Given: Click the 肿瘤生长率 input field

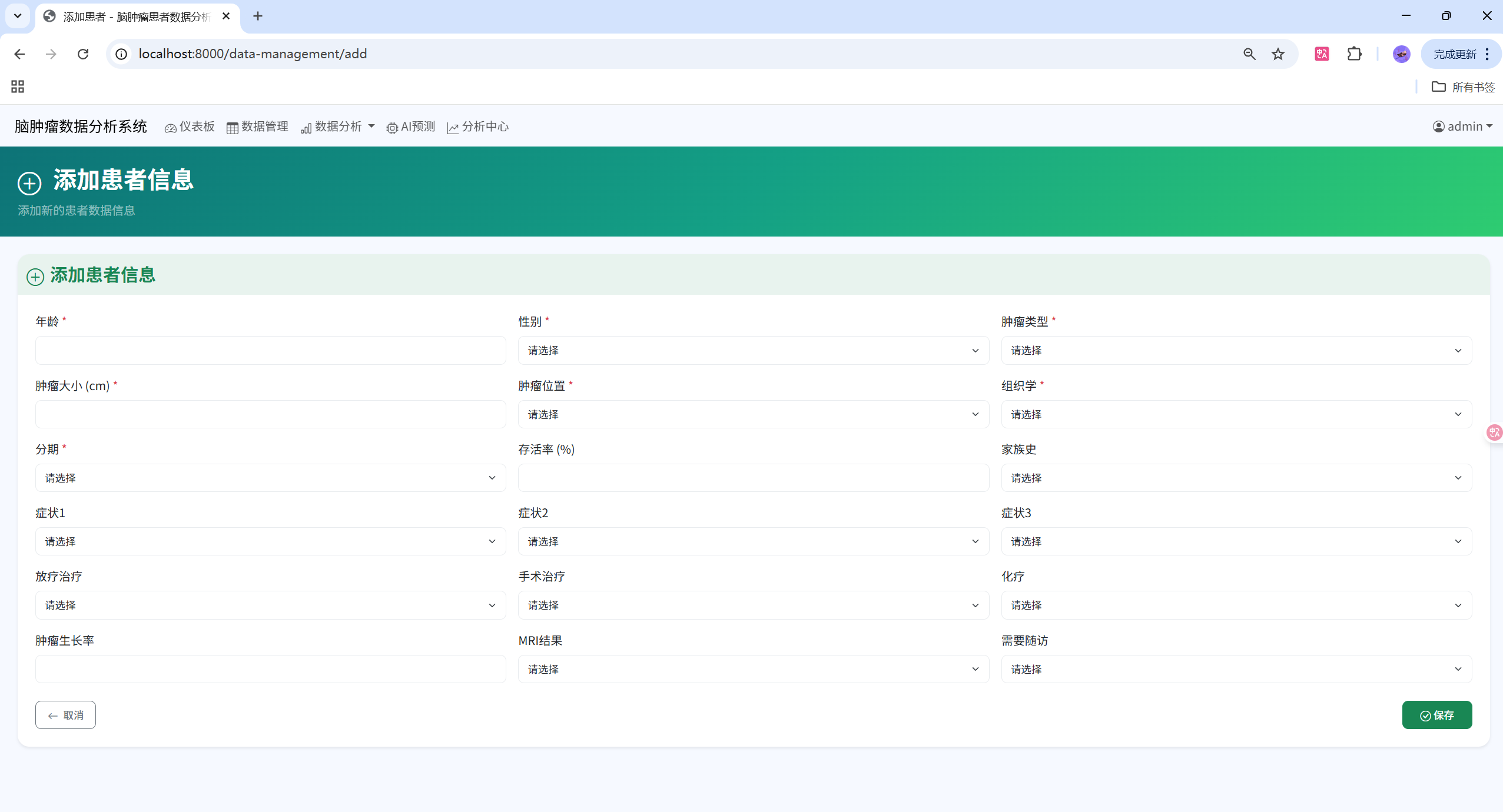Looking at the screenshot, I should pyautogui.click(x=271, y=669).
